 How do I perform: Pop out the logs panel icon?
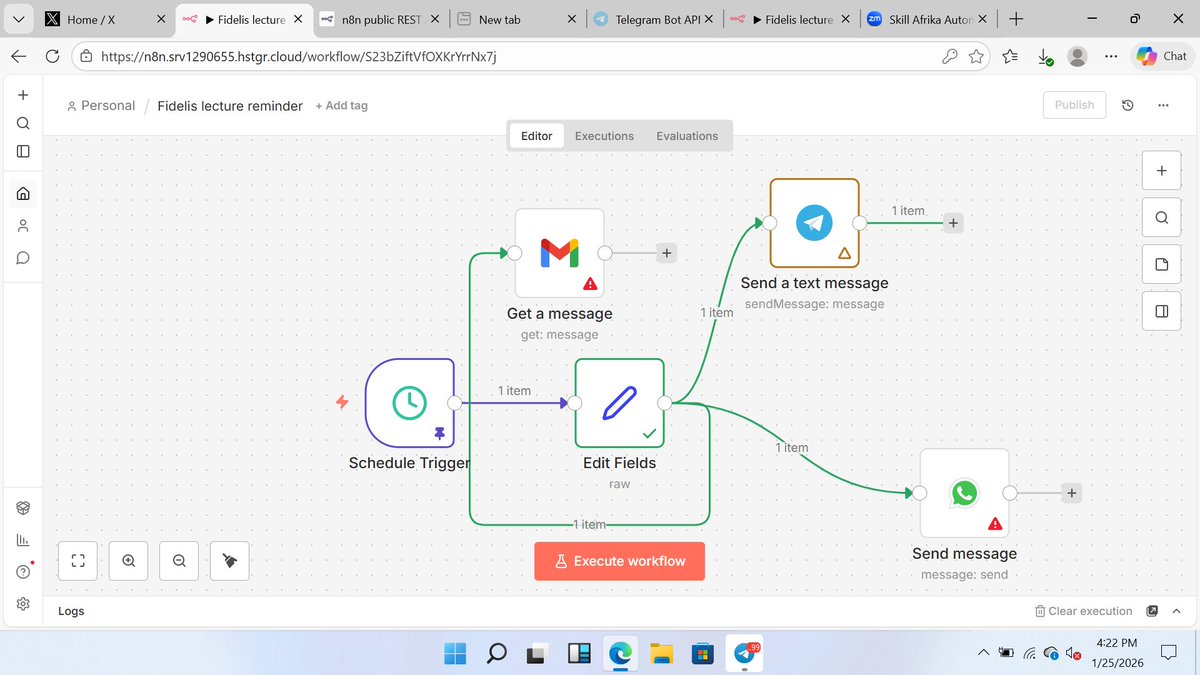(1152, 611)
